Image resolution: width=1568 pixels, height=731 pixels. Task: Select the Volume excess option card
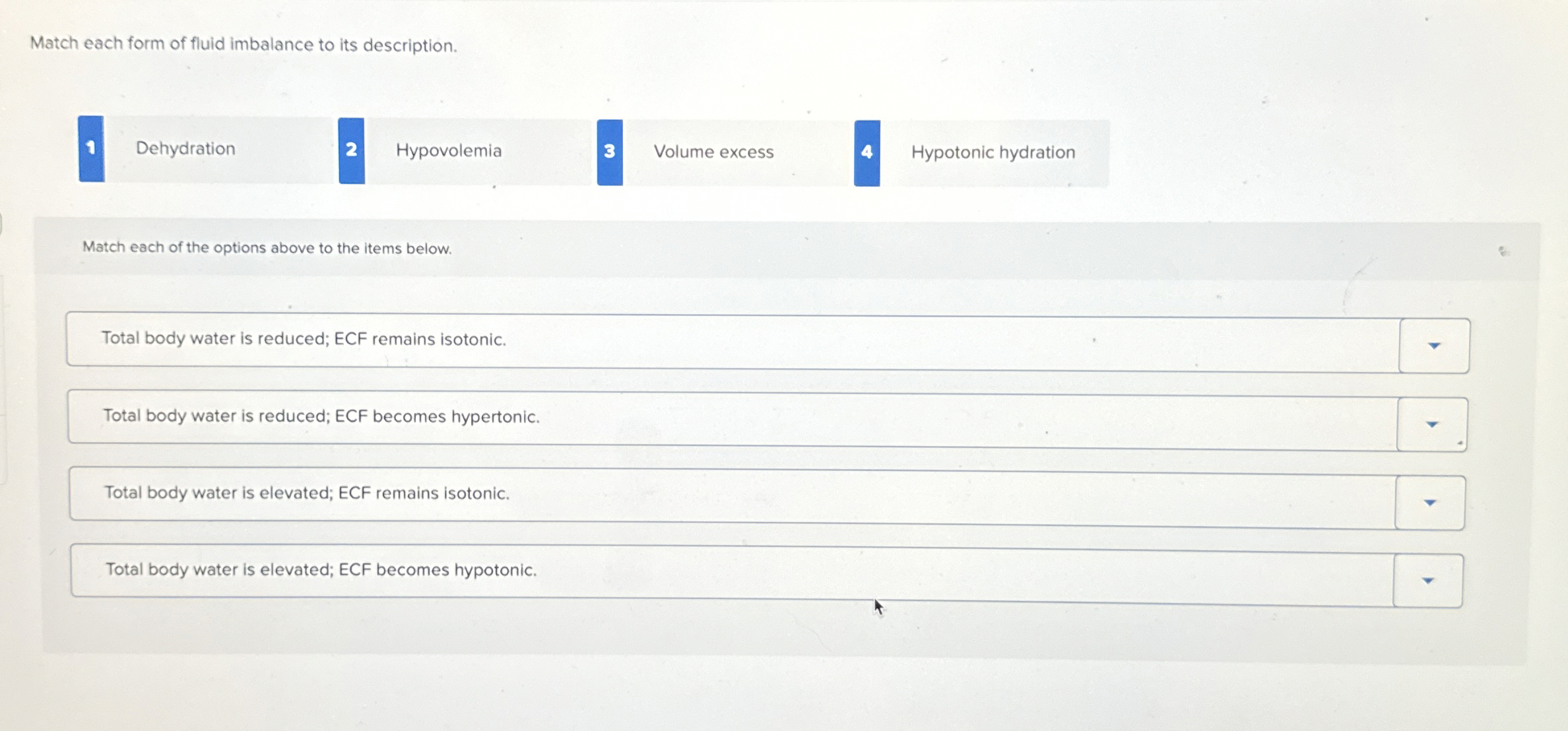coord(723,152)
